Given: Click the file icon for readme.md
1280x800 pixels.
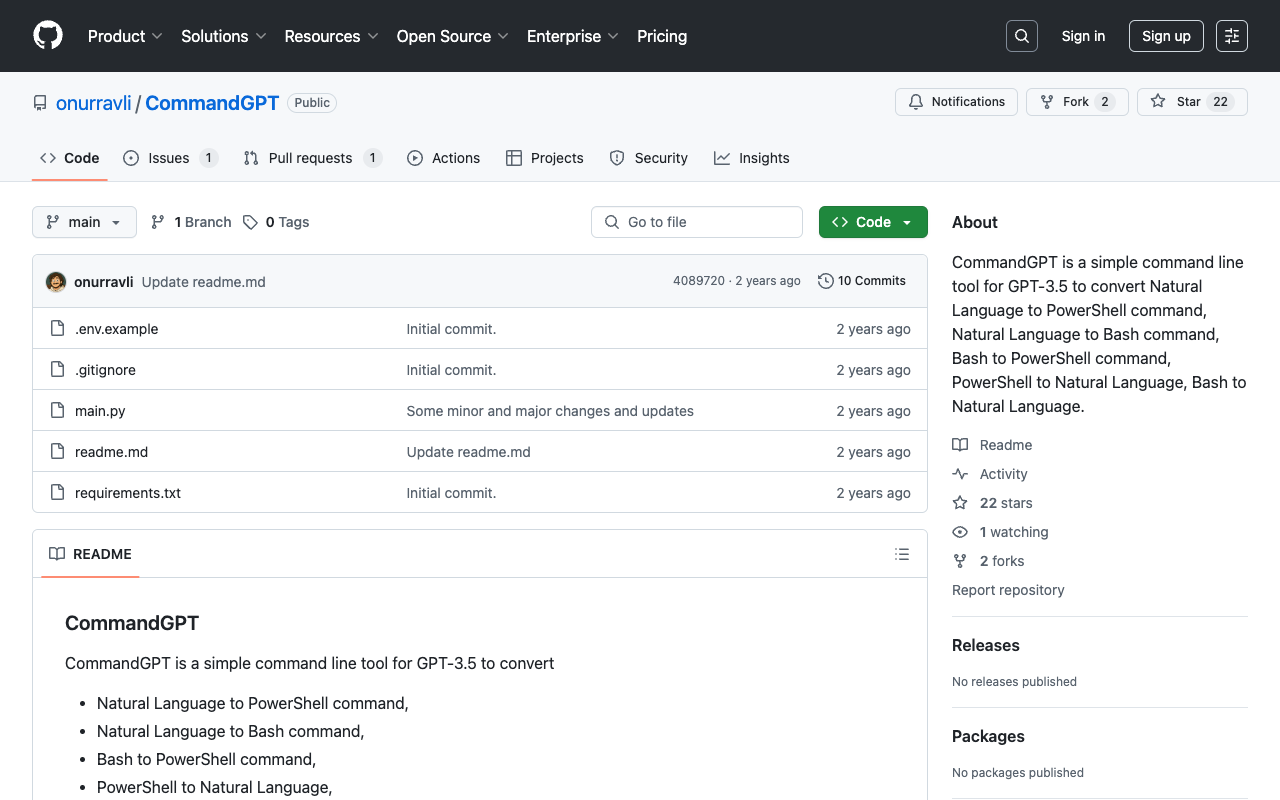Looking at the screenshot, I should [x=58, y=452].
